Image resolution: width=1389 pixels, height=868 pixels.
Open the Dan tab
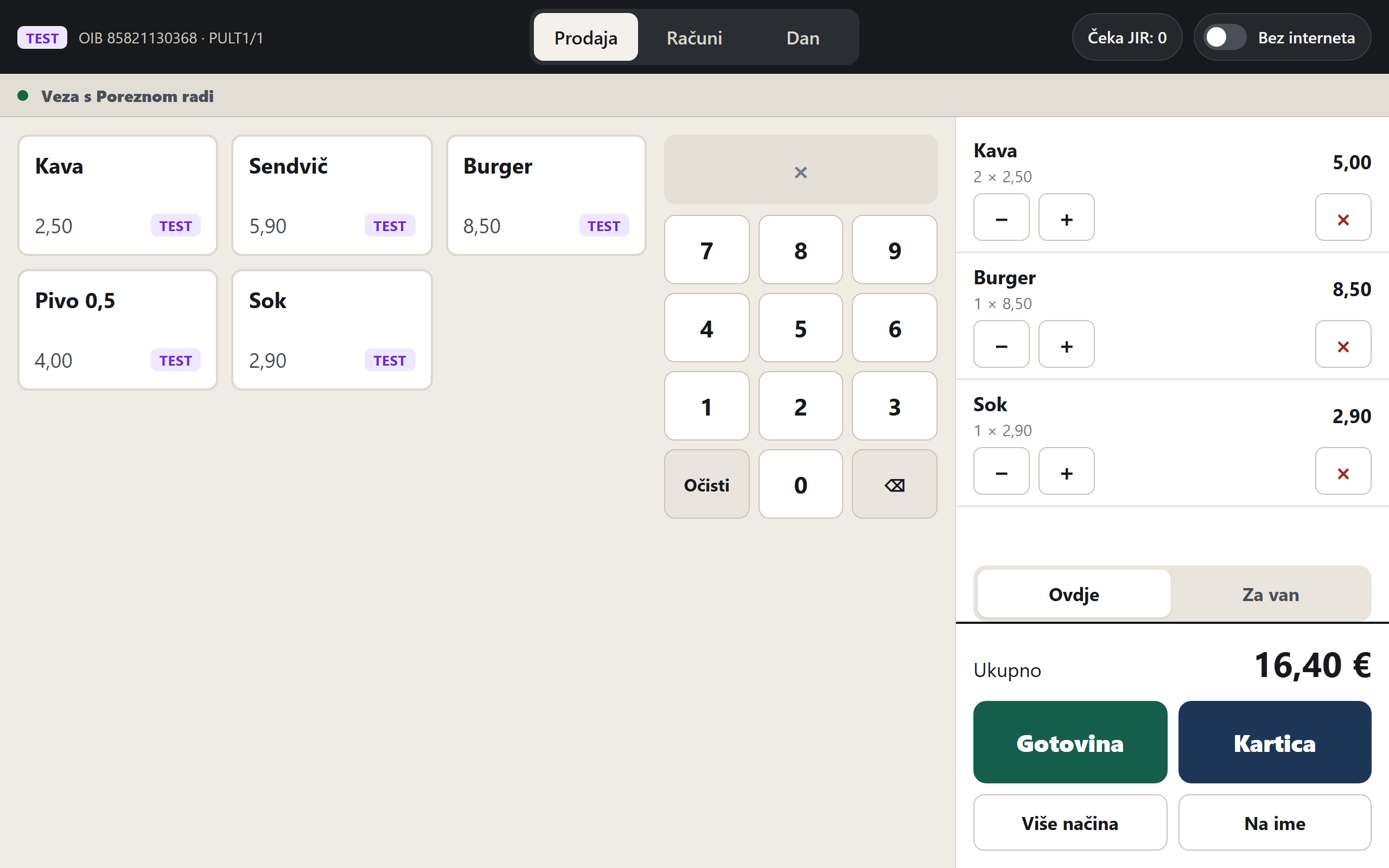pos(802,37)
